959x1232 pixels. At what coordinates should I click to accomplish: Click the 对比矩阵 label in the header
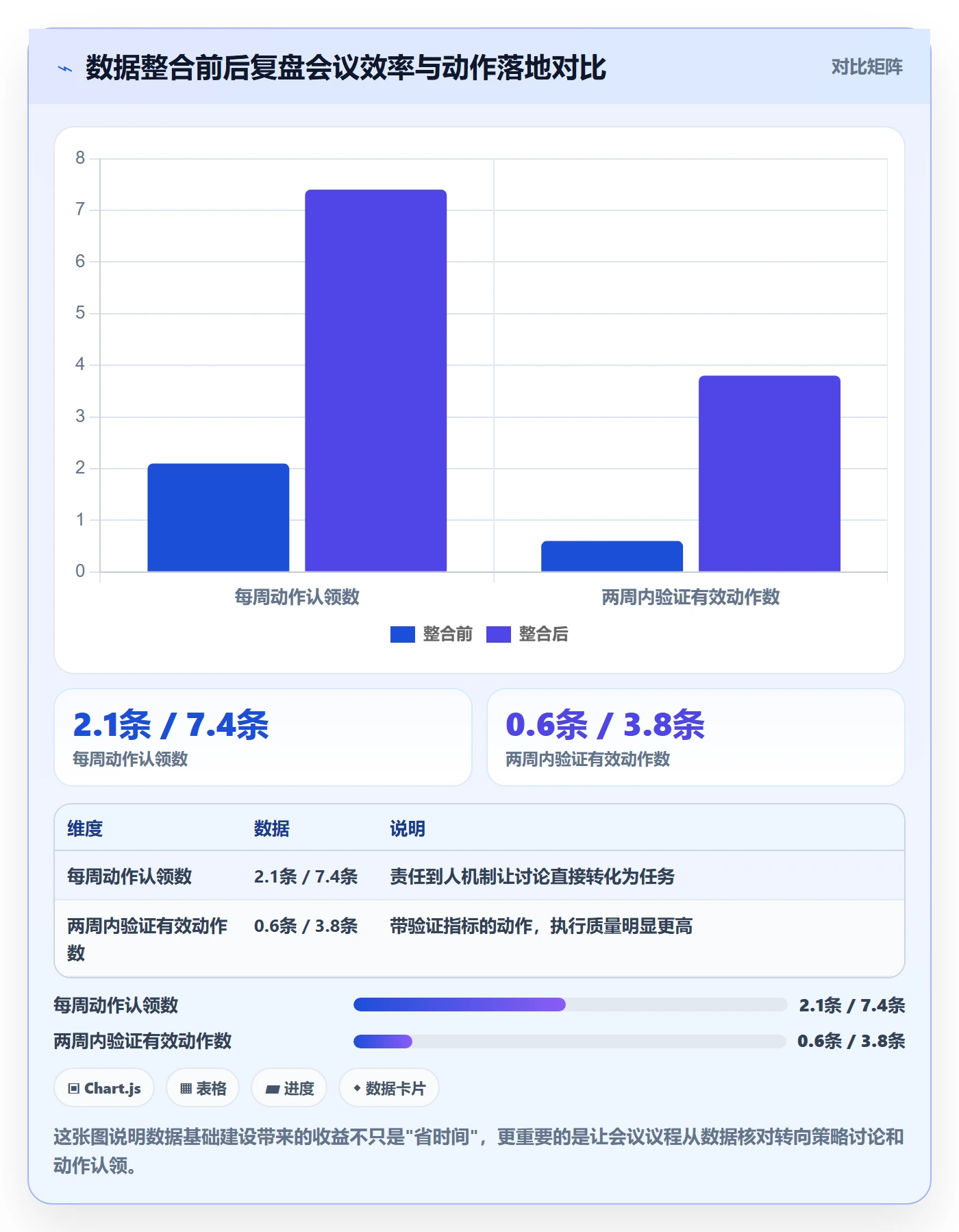867,67
